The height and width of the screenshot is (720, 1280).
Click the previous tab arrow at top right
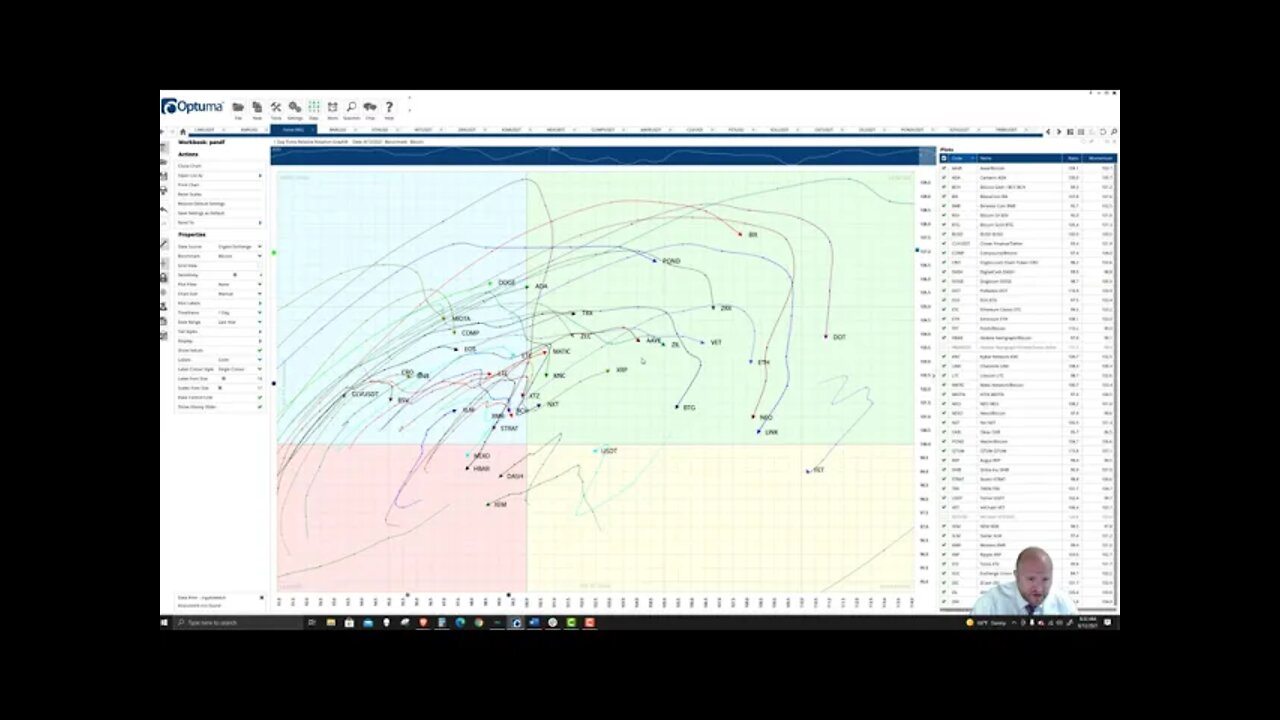click(x=1048, y=131)
